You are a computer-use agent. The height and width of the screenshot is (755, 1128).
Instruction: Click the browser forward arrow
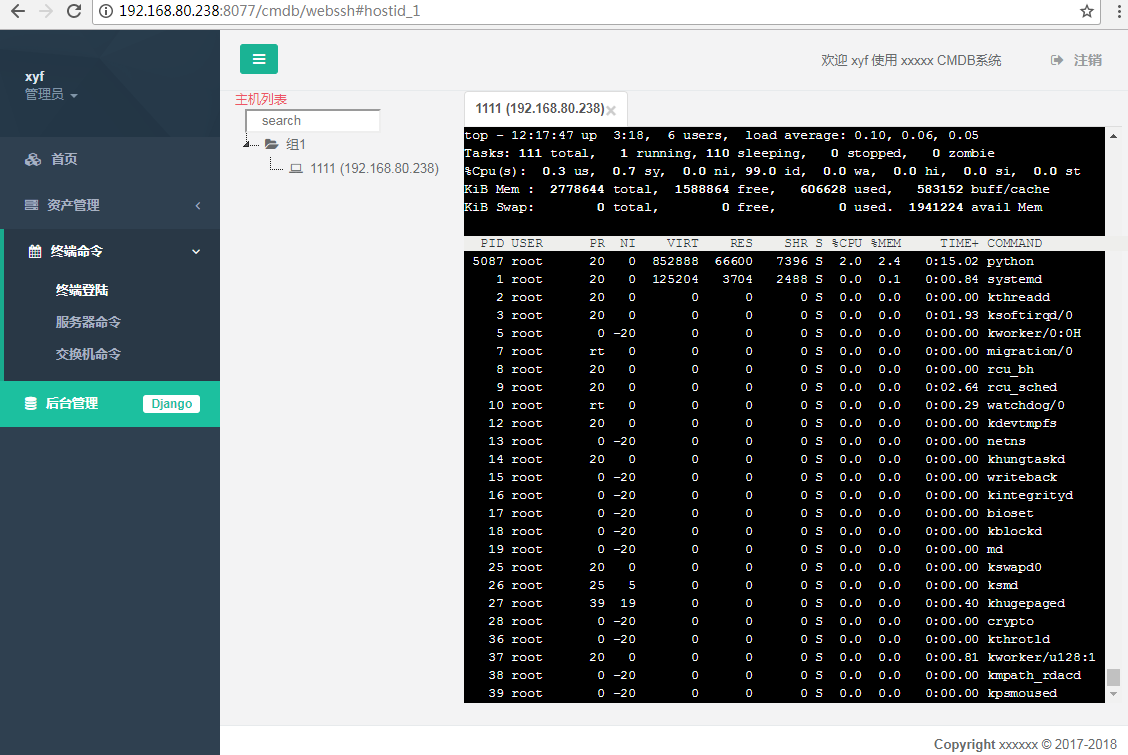[x=46, y=12]
